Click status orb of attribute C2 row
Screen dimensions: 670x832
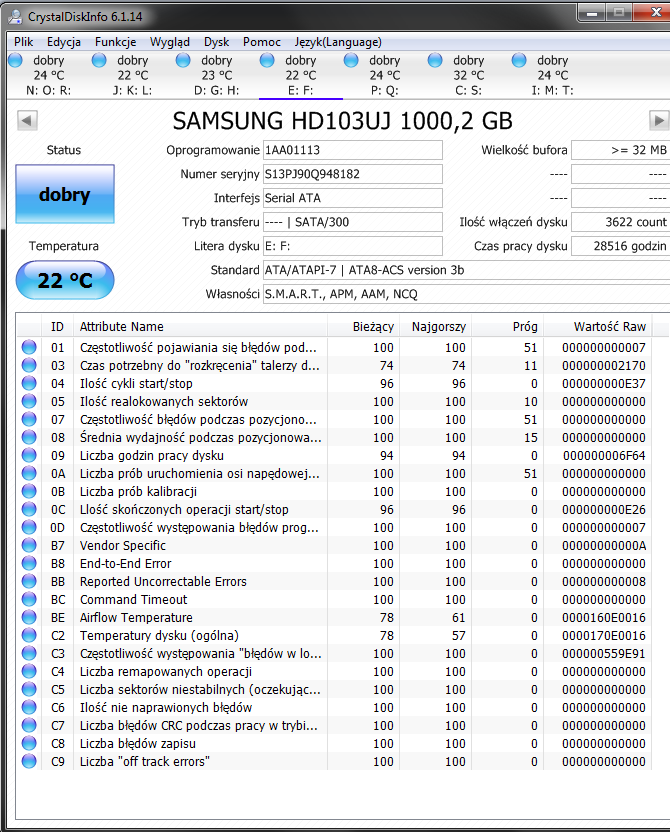coord(29,635)
